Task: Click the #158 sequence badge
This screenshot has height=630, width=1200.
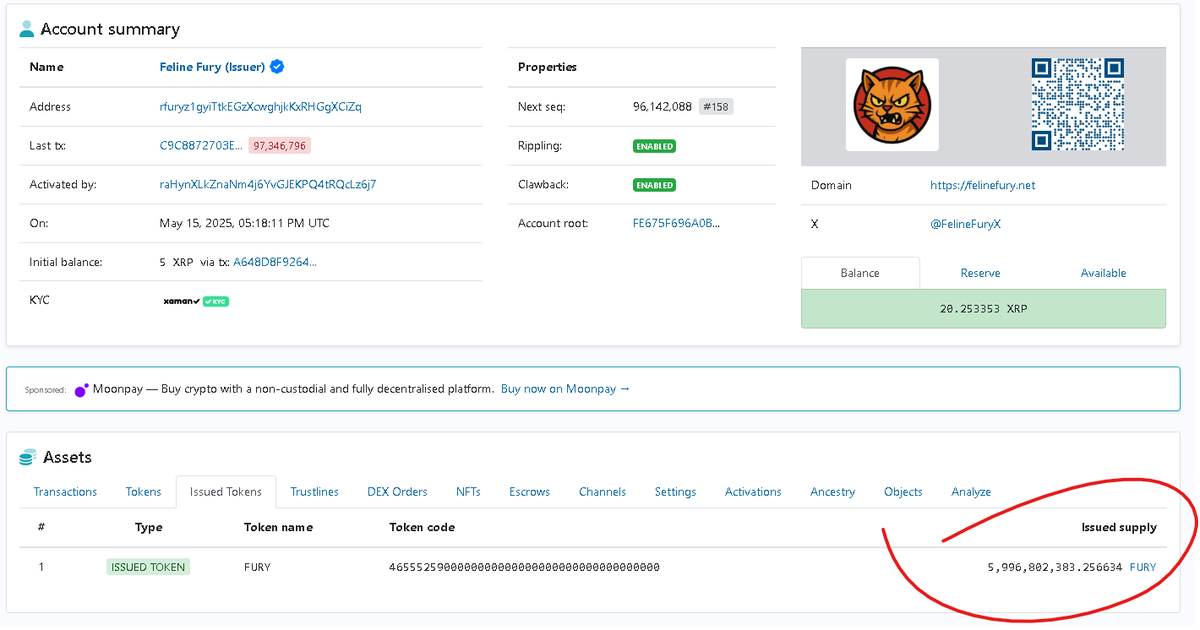Action: pyautogui.click(x=716, y=106)
